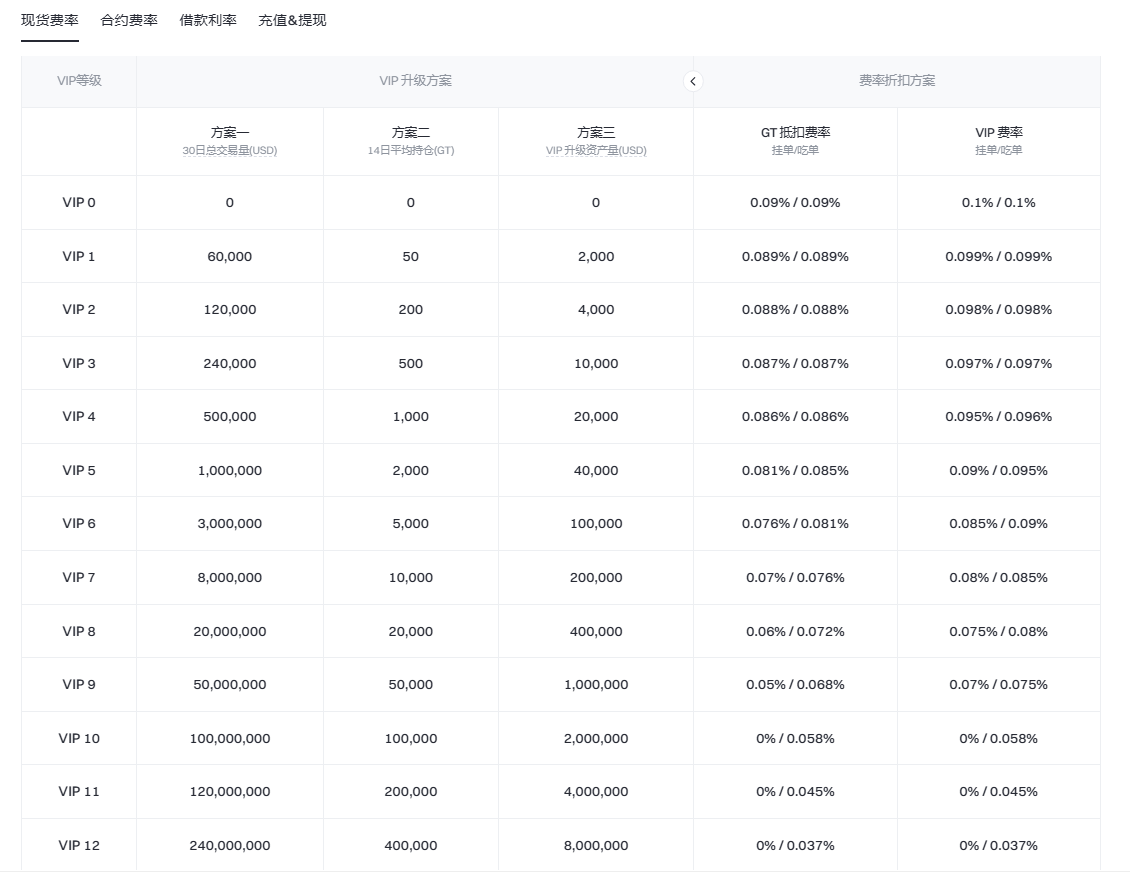Click the 0.07% / 0.076% GT rate cell
This screenshot has width=1130, height=872.
coord(796,578)
